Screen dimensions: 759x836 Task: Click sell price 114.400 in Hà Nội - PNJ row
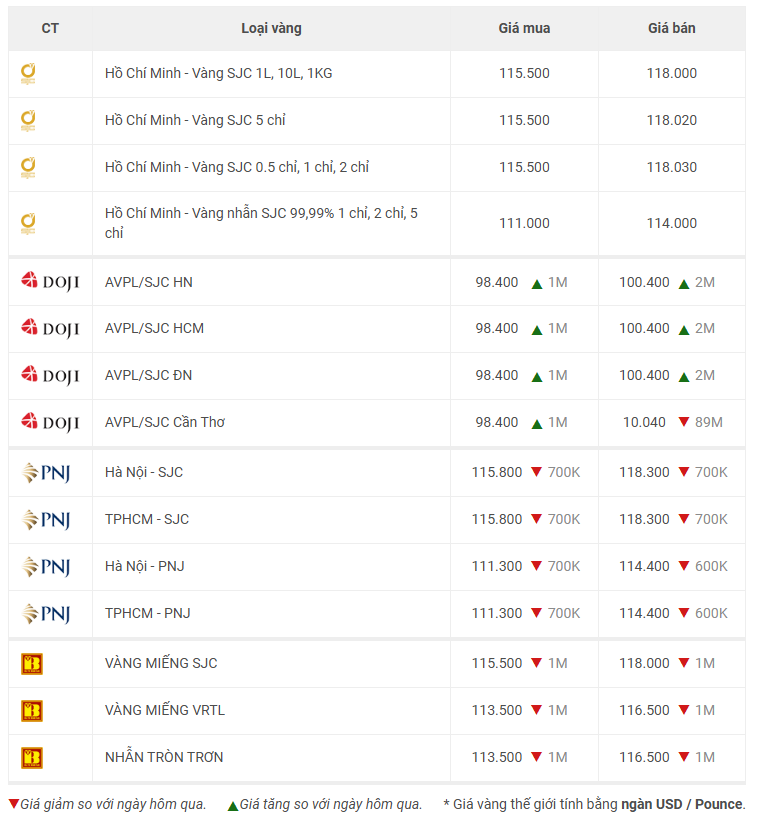pyautogui.click(x=644, y=566)
